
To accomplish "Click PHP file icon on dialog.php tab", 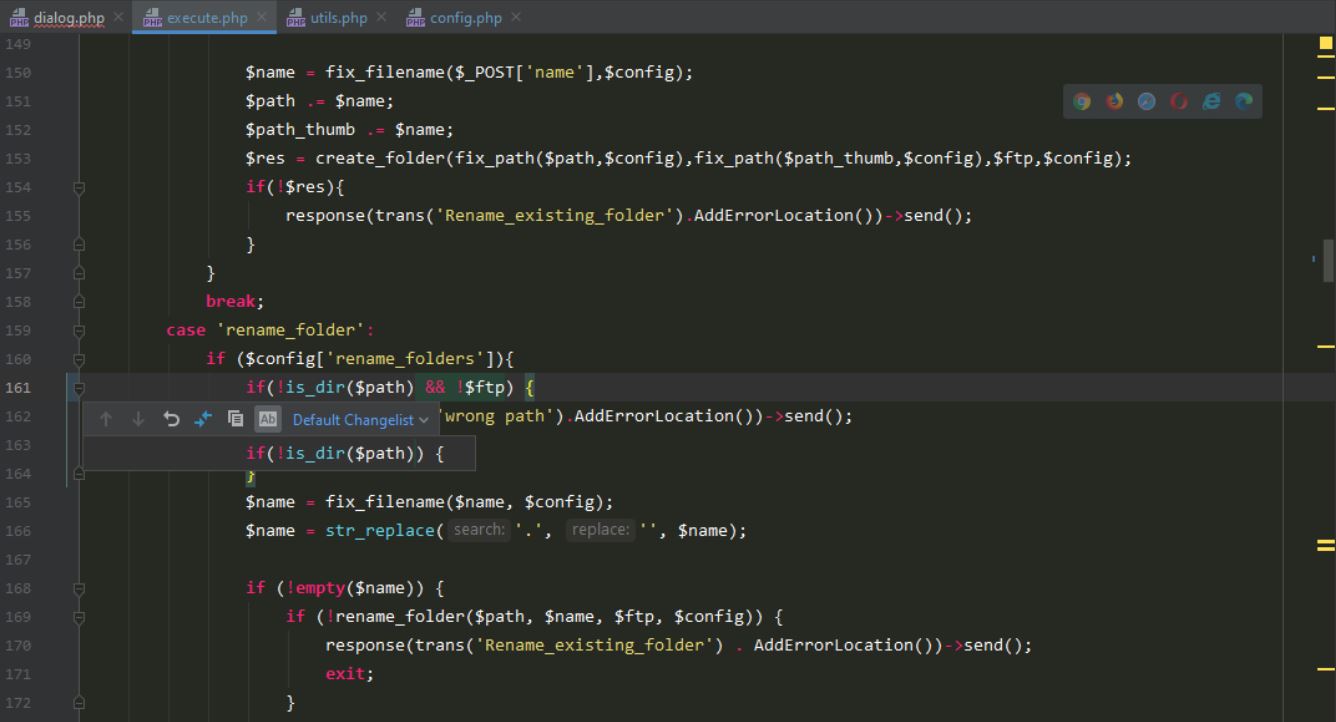I will click(x=19, y=18).
